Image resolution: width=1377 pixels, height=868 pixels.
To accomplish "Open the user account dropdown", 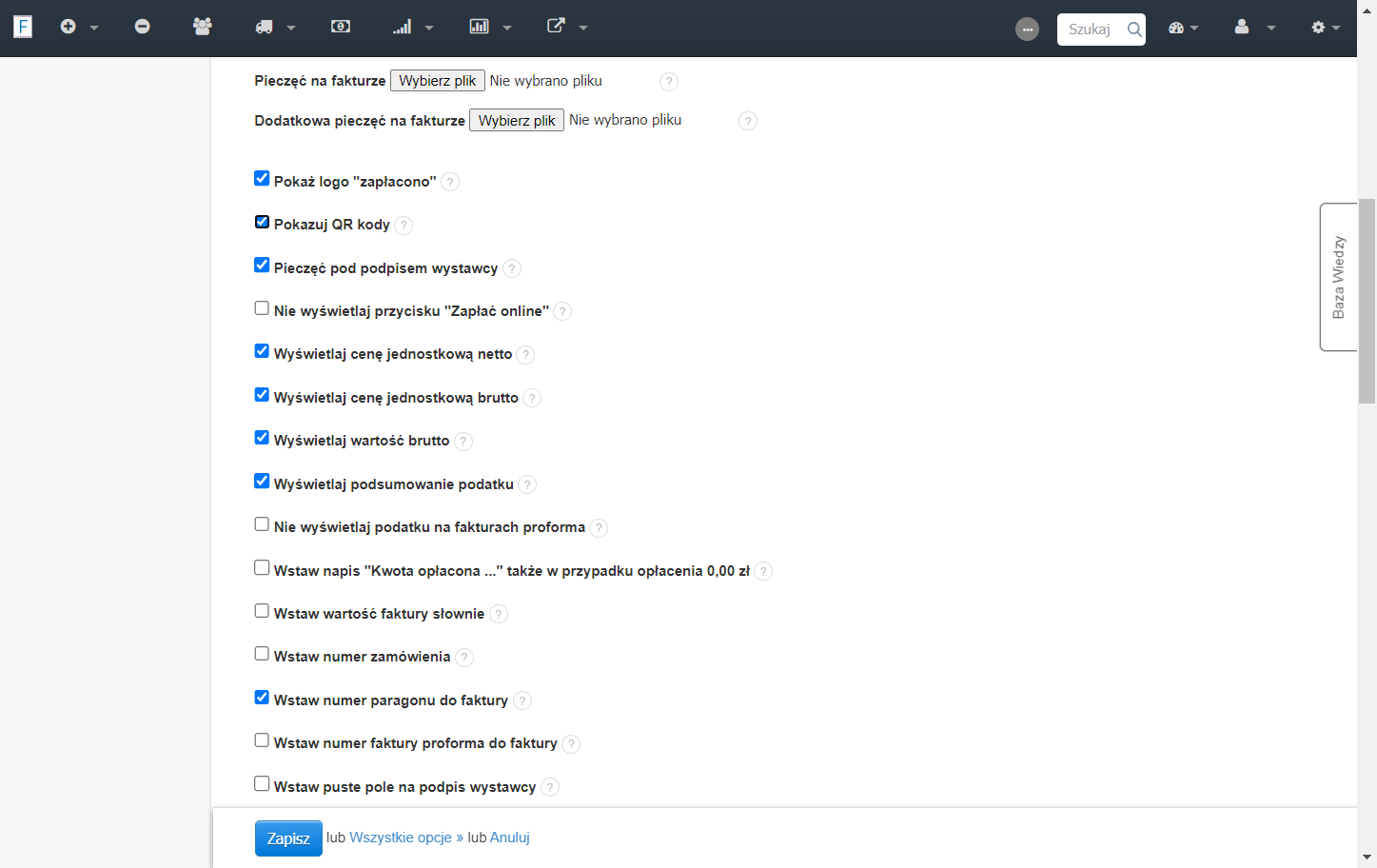I will tap(1254, 28).
